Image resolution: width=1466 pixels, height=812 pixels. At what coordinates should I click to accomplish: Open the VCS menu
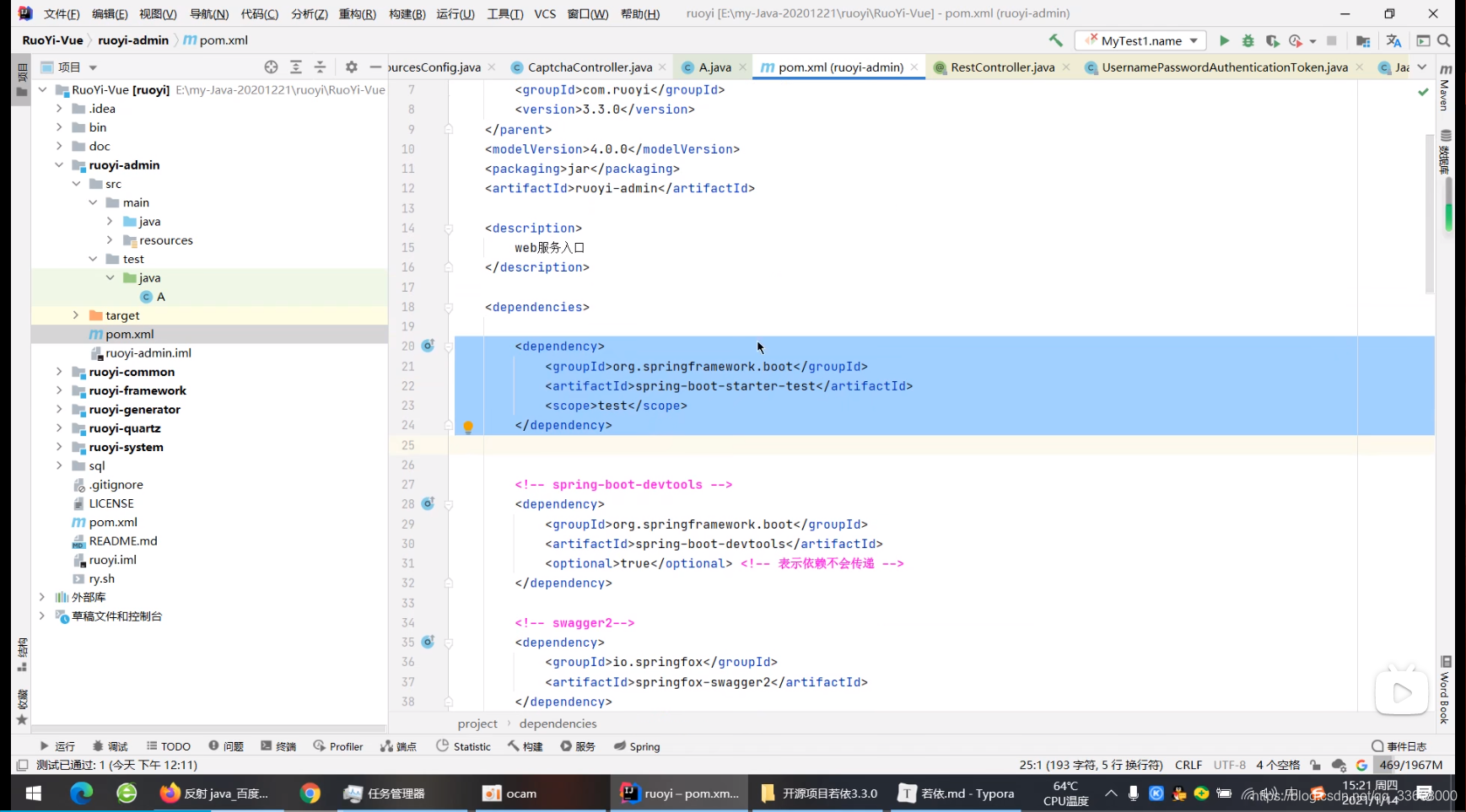tap(545, 13)
